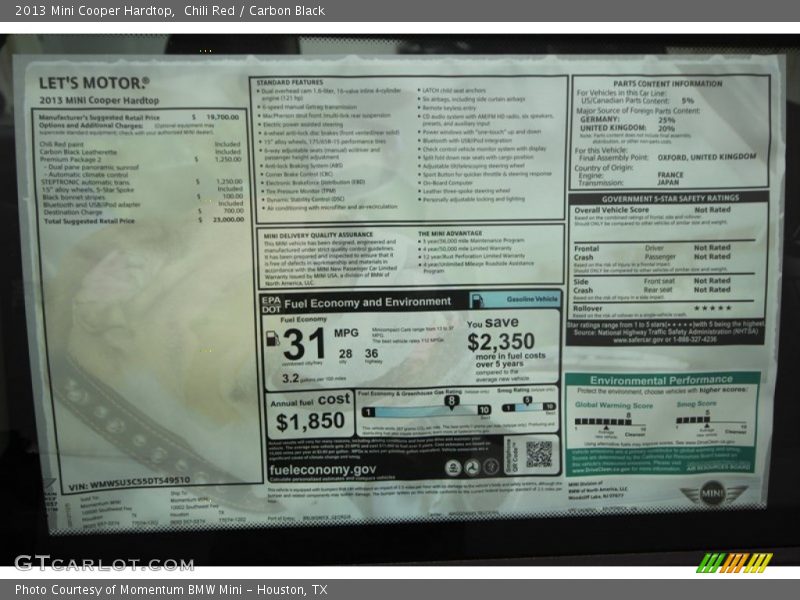Click 'Photo Courtesy of Momentum BMW Mini' caption
The width and height of the screenshot is (800, 600).
point(171,589)
